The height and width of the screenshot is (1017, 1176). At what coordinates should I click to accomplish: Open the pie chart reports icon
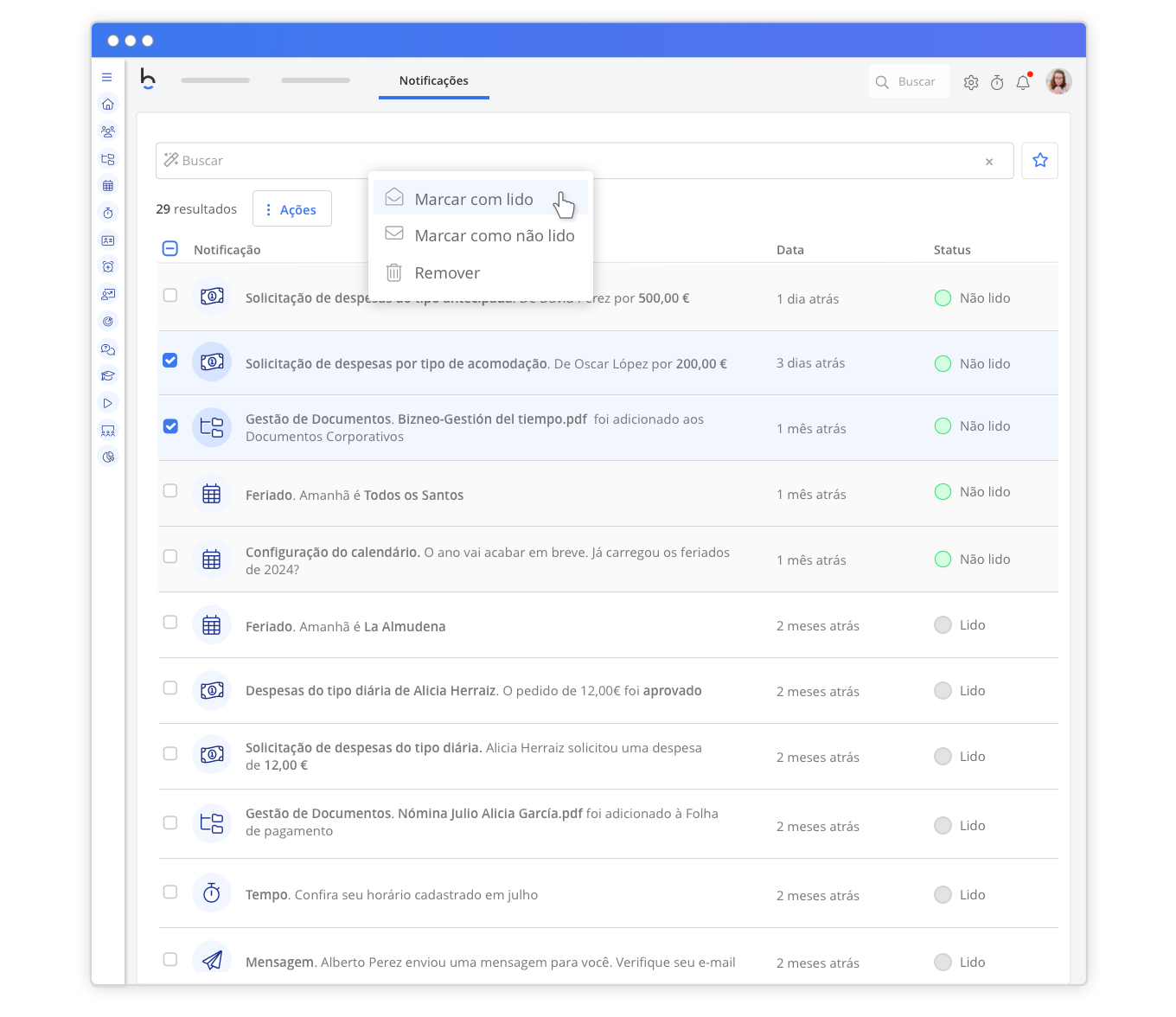coord(107,457)
